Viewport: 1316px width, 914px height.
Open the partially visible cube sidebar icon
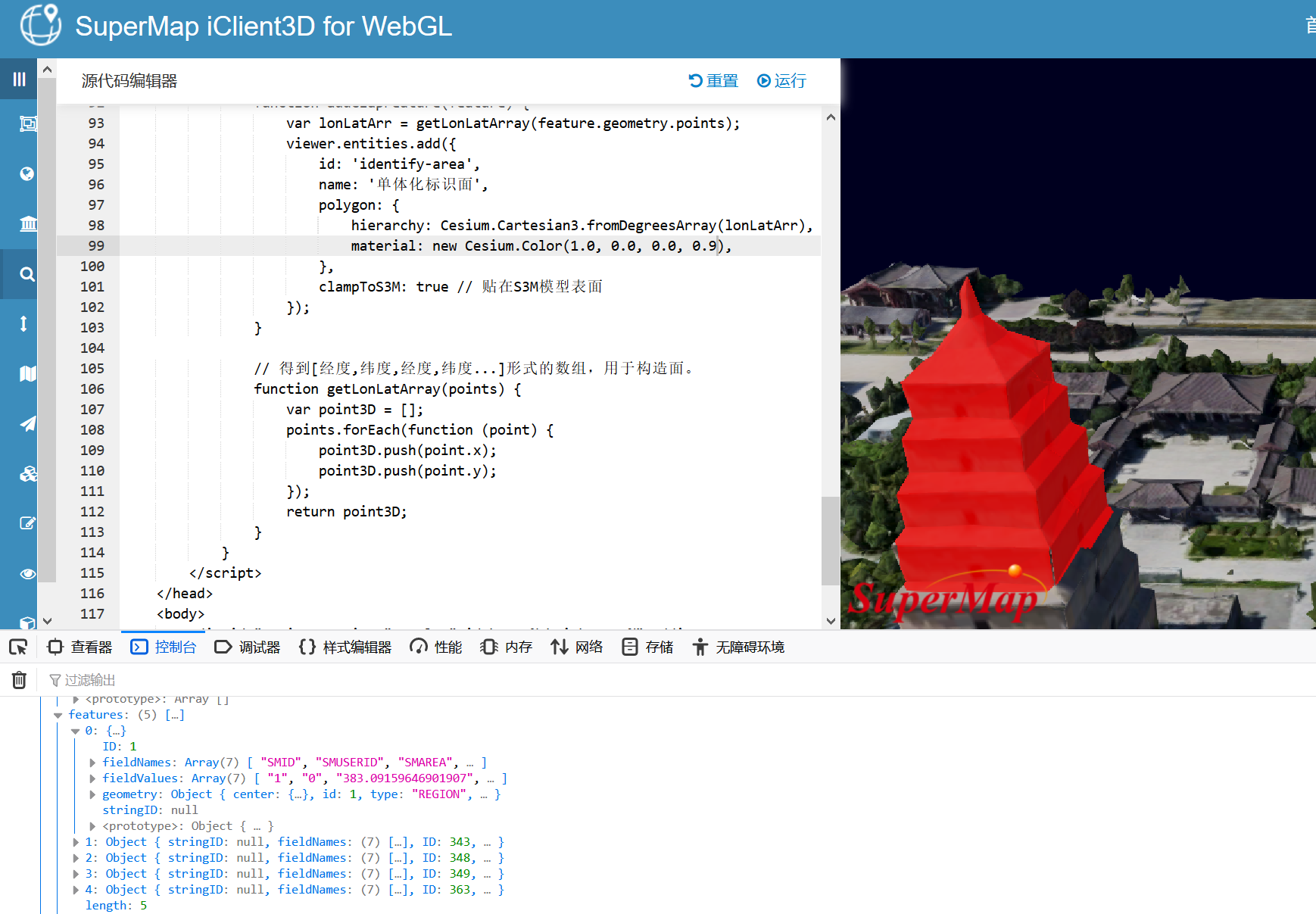(x=28, y=622)
